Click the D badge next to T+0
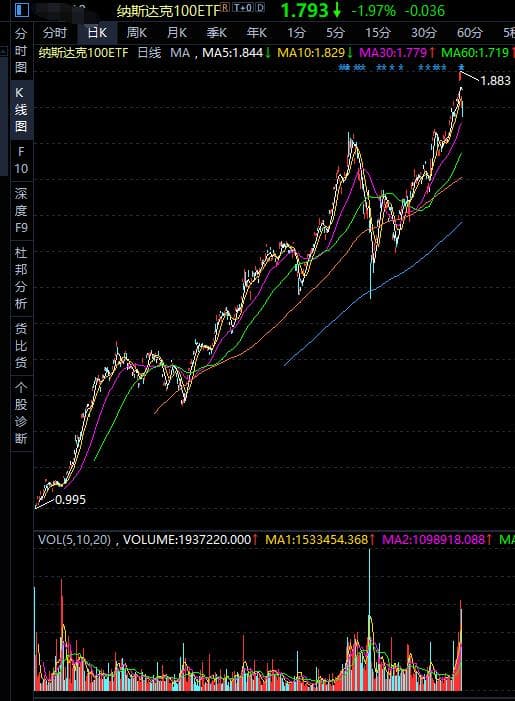 point(260,8)
